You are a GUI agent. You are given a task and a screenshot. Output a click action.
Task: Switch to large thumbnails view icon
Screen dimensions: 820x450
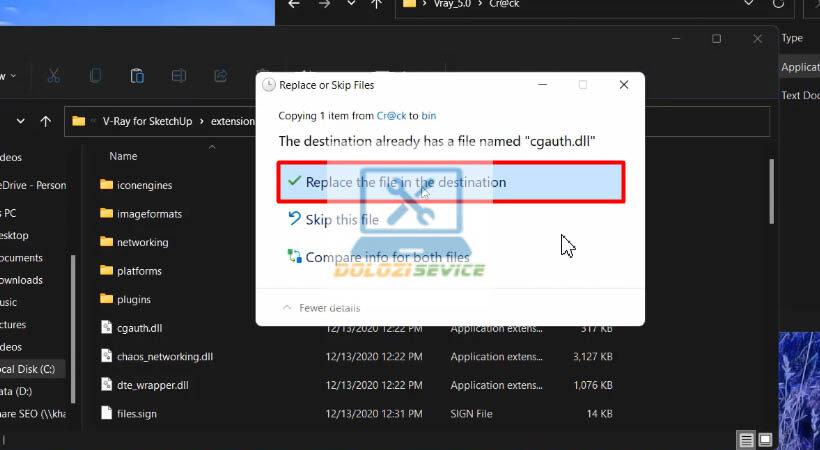[x=768, y=440]
